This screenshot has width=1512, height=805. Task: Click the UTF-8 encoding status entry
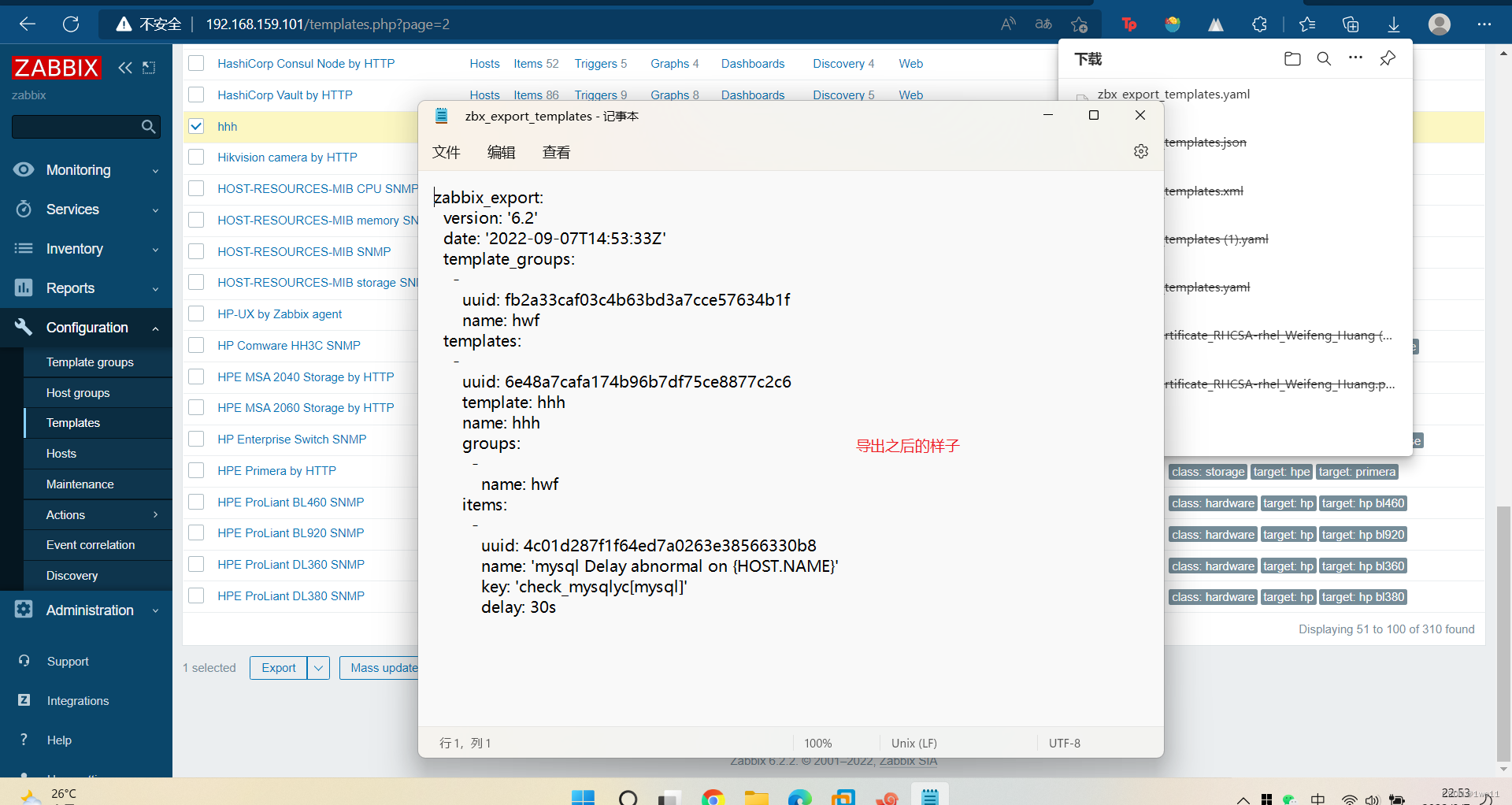point(1065,743)
